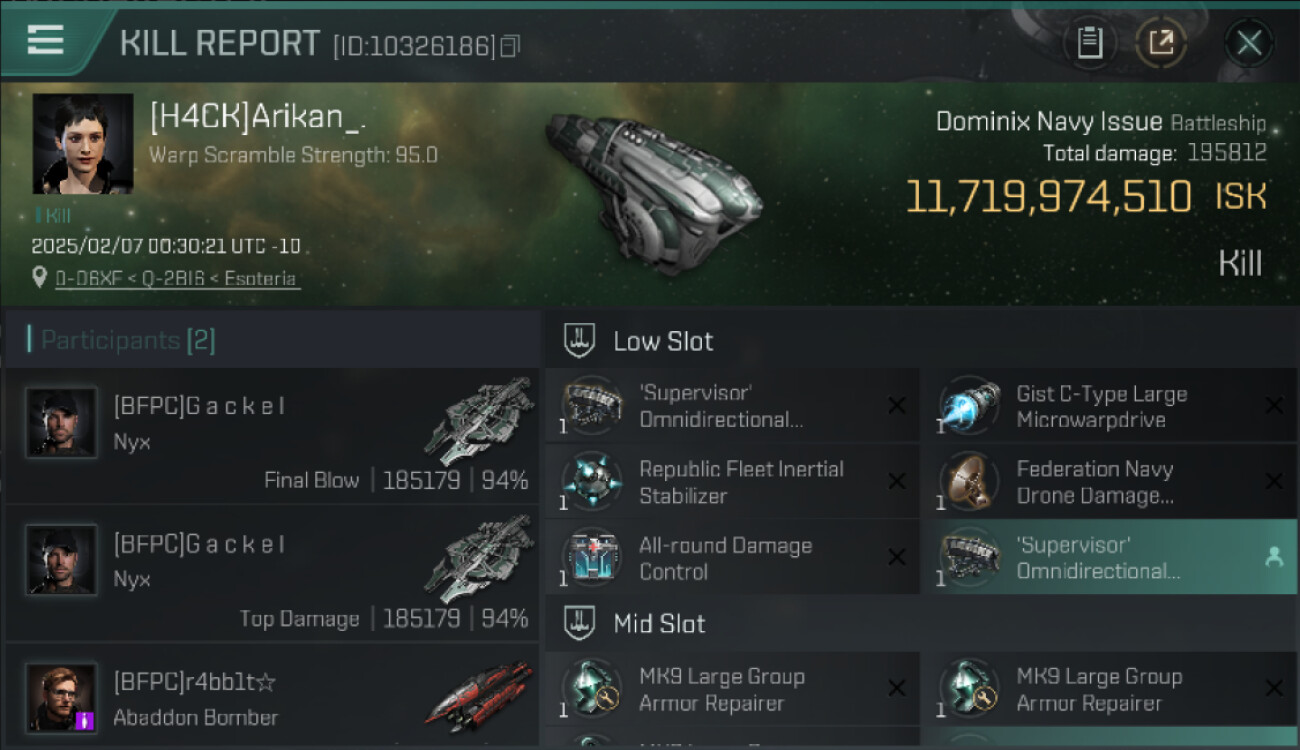This screenshot has width=1300, height=750.
Task: Select Final Blow participant Gackel entry
Action: (272, 436)
